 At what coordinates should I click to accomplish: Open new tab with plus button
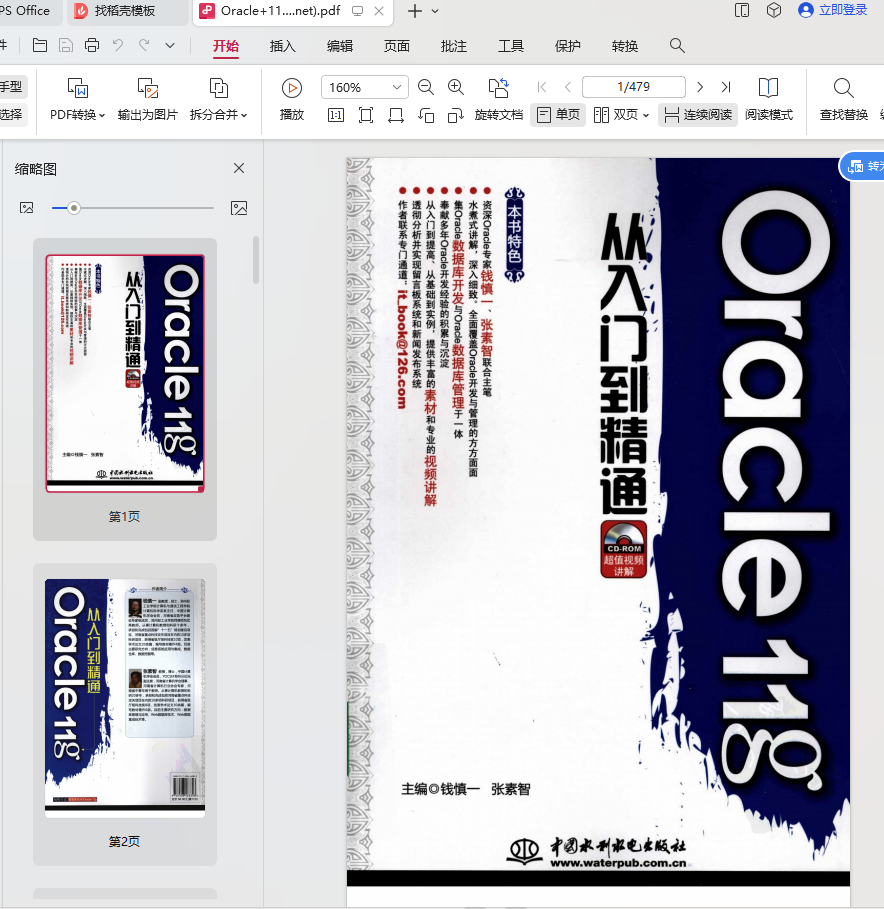(x=414, y=11)
